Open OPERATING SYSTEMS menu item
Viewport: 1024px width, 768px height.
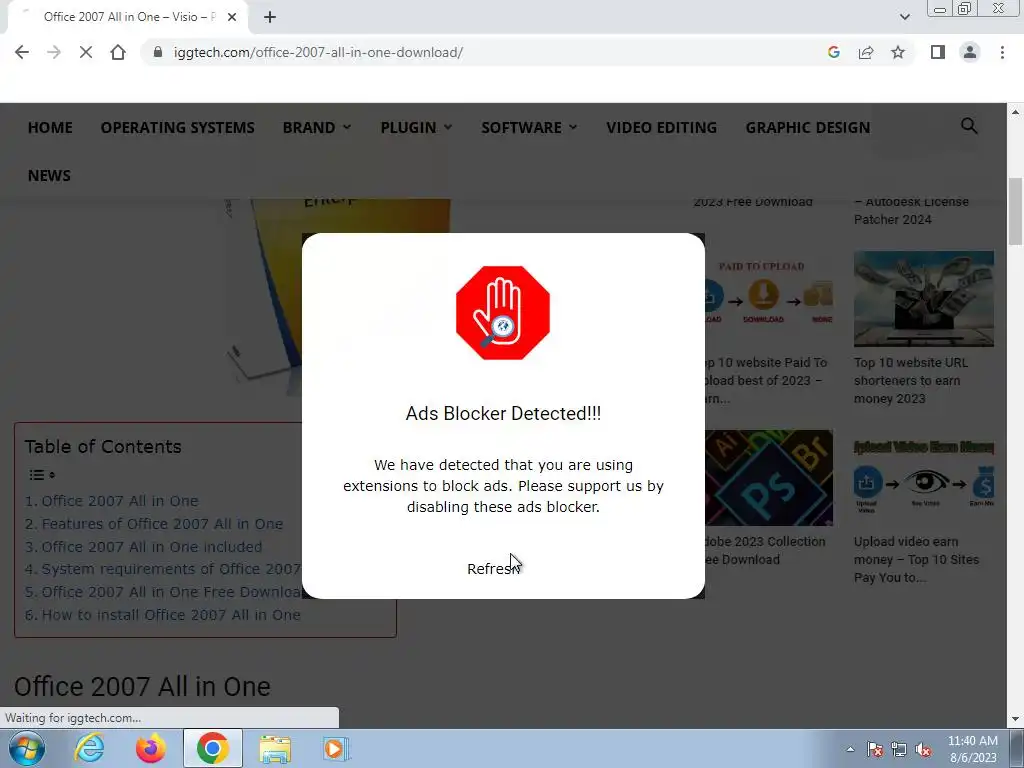click(178, 127)
